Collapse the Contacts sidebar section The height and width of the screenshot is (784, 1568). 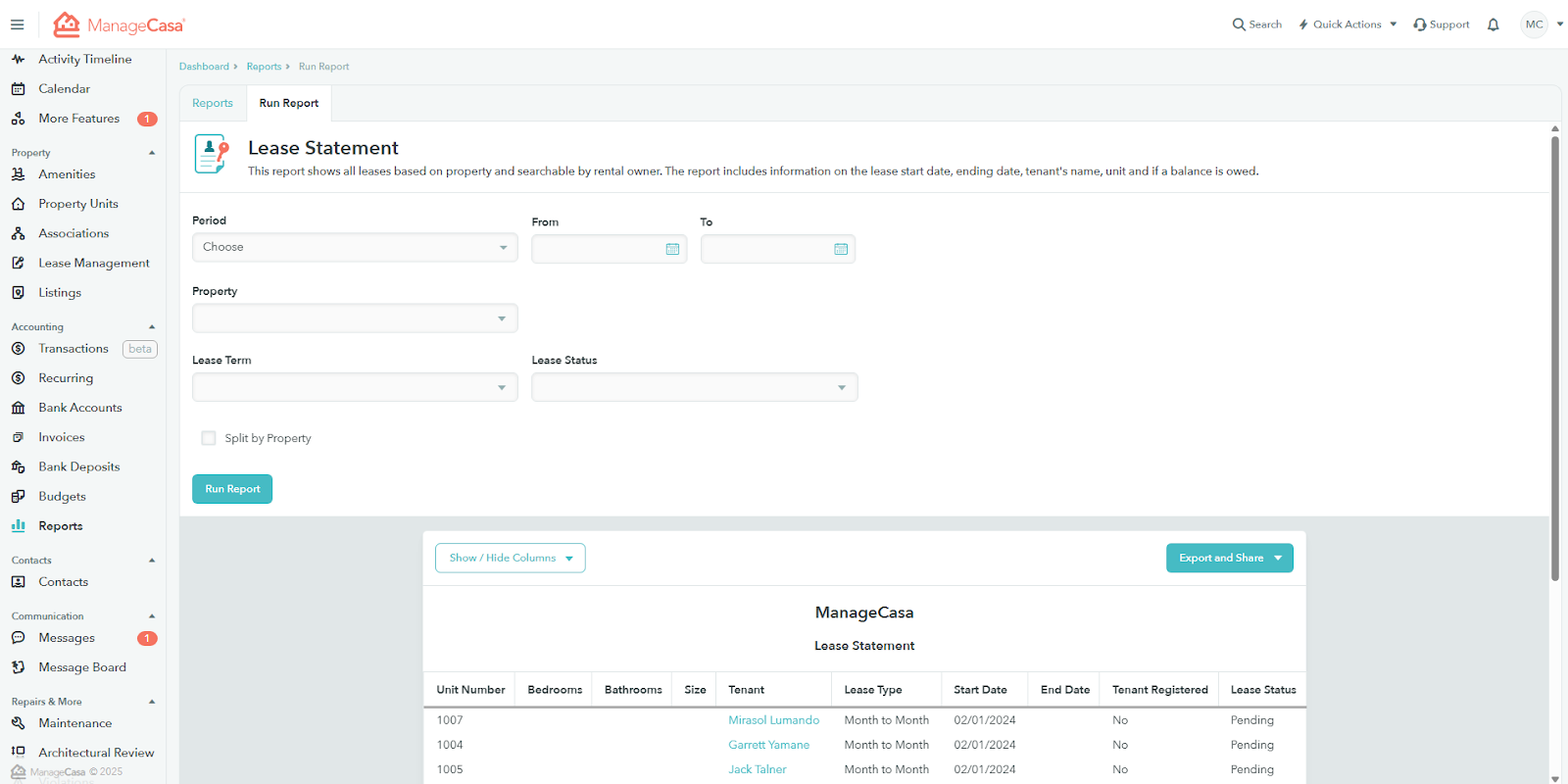pyautogui.click(x=152, y=561)
